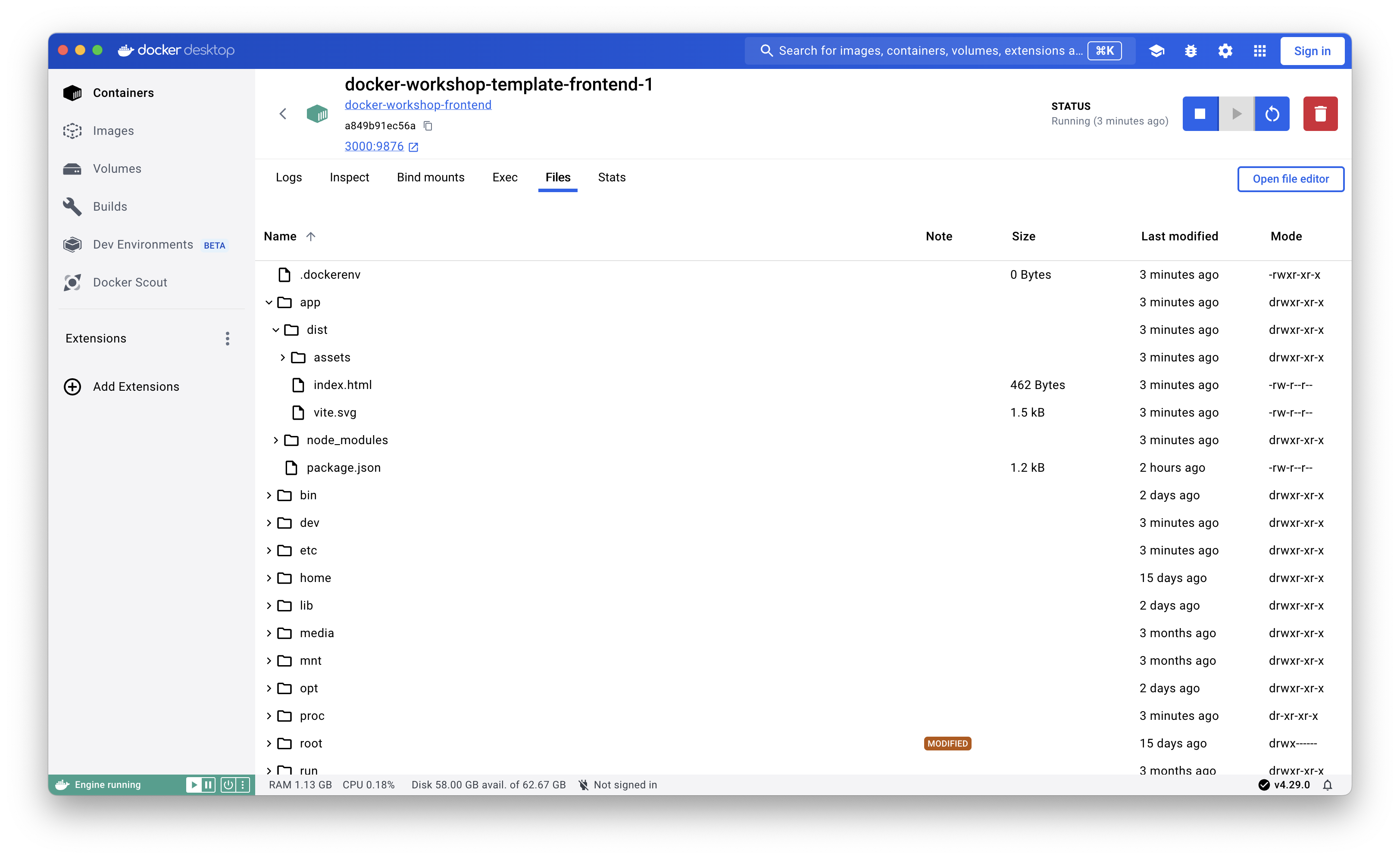Viewport: 1400px width, 859px height.
Task: Switch to the Bind mounts tab
Action: click(430, 177)
